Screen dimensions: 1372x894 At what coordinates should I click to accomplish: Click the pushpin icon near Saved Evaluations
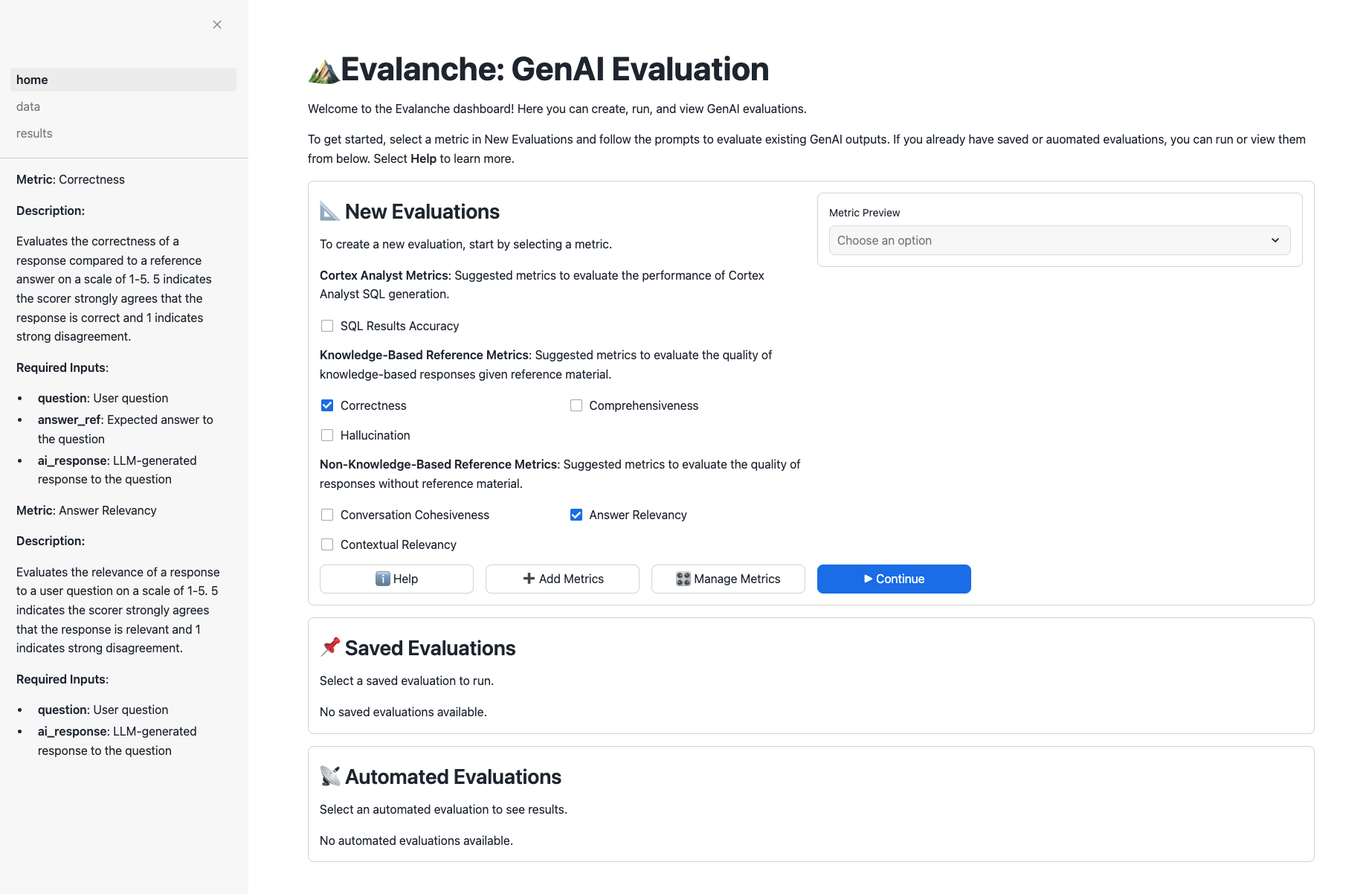(329, 647)
